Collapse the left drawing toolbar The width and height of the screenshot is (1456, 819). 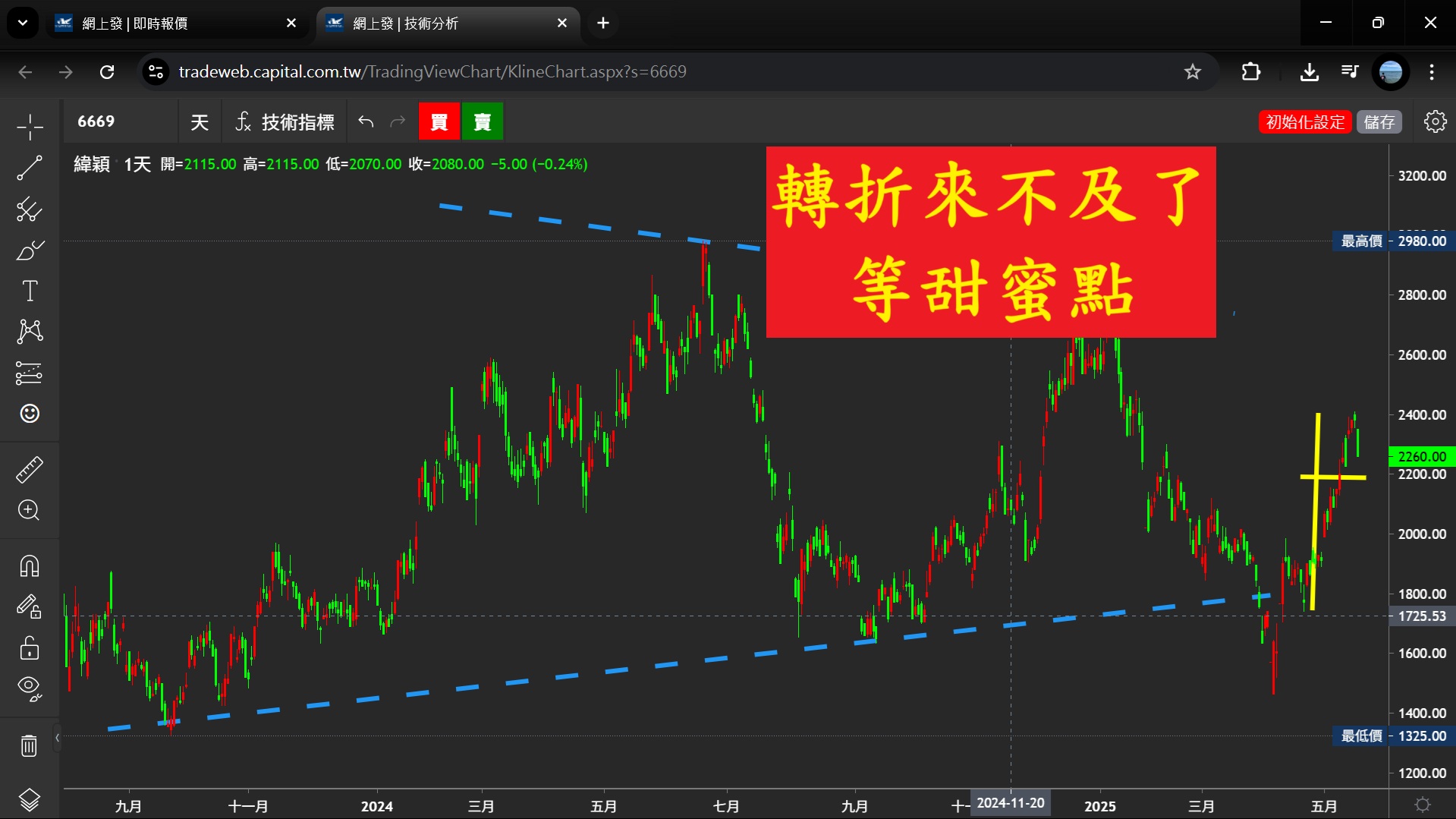click(x=57, y=738)
